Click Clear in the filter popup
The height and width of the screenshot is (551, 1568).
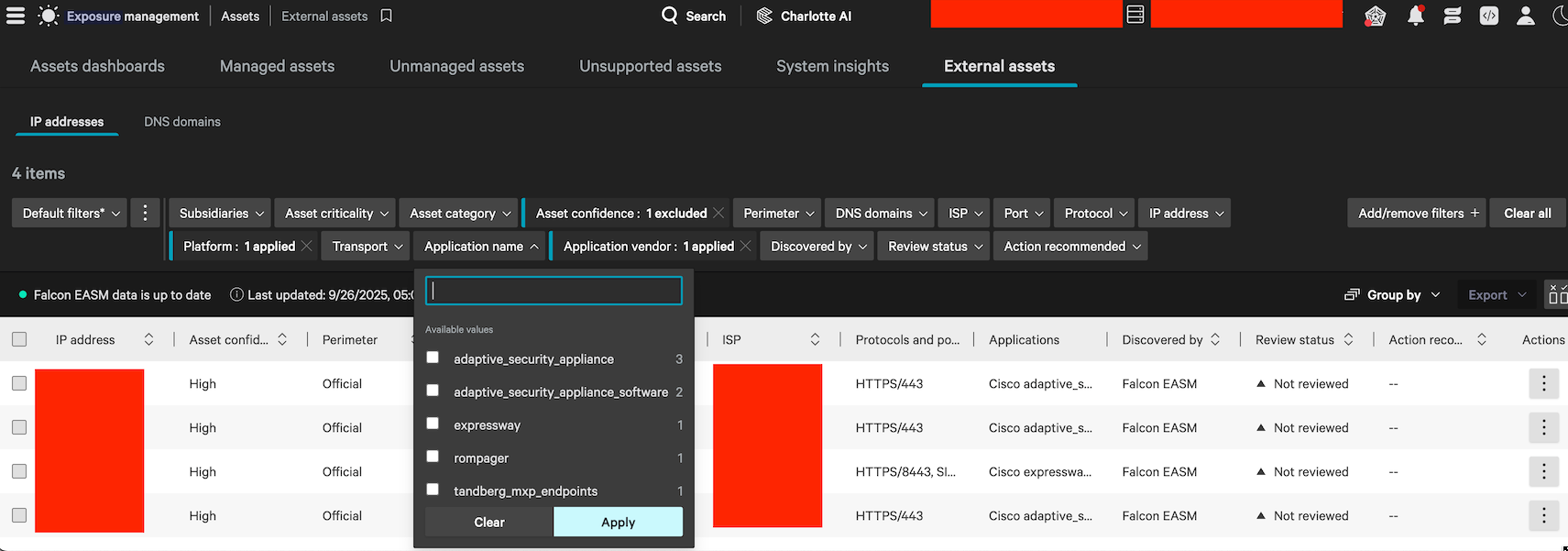pos(489,522)
